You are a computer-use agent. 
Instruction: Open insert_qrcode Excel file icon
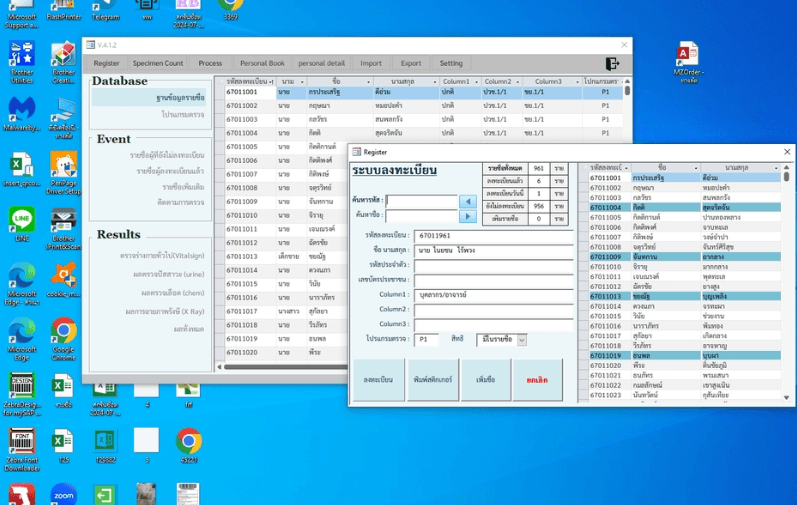pyautogui.click(x=22, y=169)
